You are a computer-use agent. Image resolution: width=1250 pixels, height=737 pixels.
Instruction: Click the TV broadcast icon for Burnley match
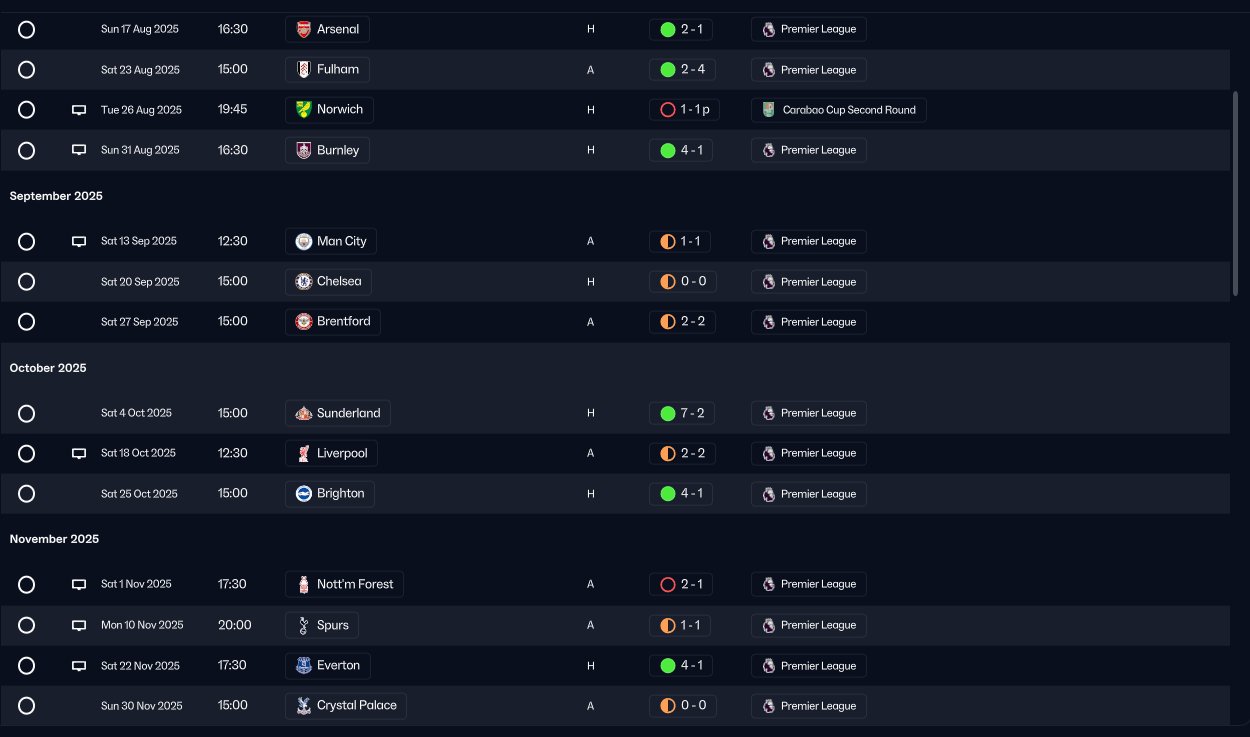[79, 150]
